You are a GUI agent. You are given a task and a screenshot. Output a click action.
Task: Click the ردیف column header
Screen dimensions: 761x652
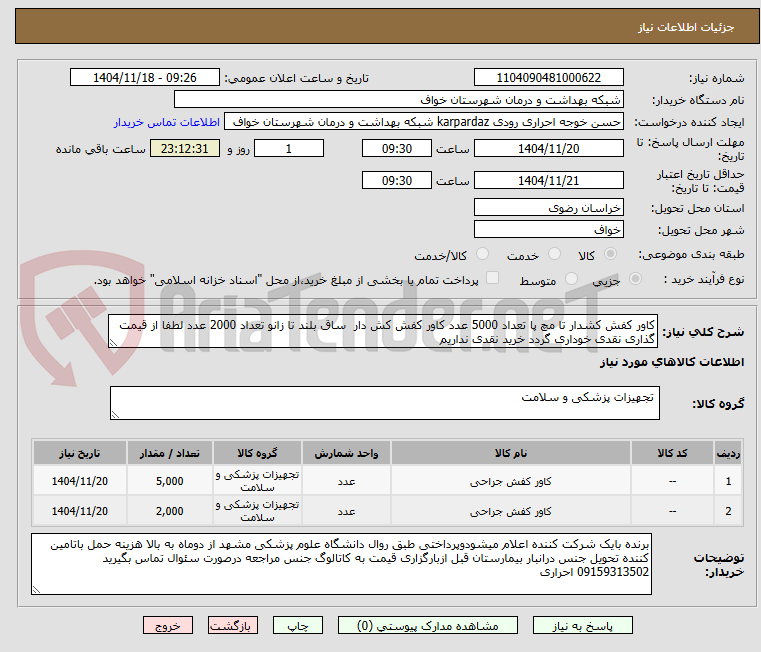pyautogui.click(x=728, y=453)
